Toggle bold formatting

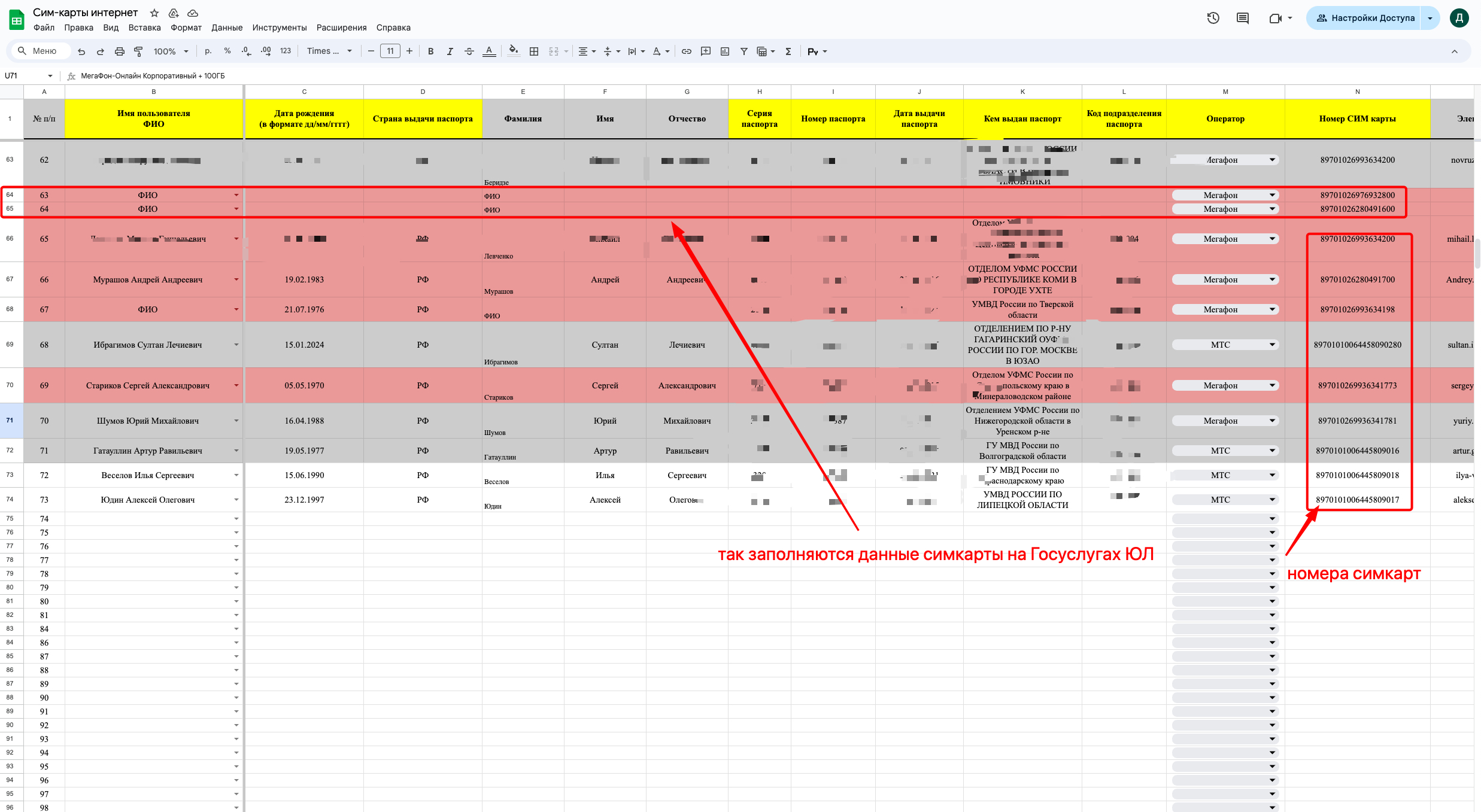click(x=430, y=51)
